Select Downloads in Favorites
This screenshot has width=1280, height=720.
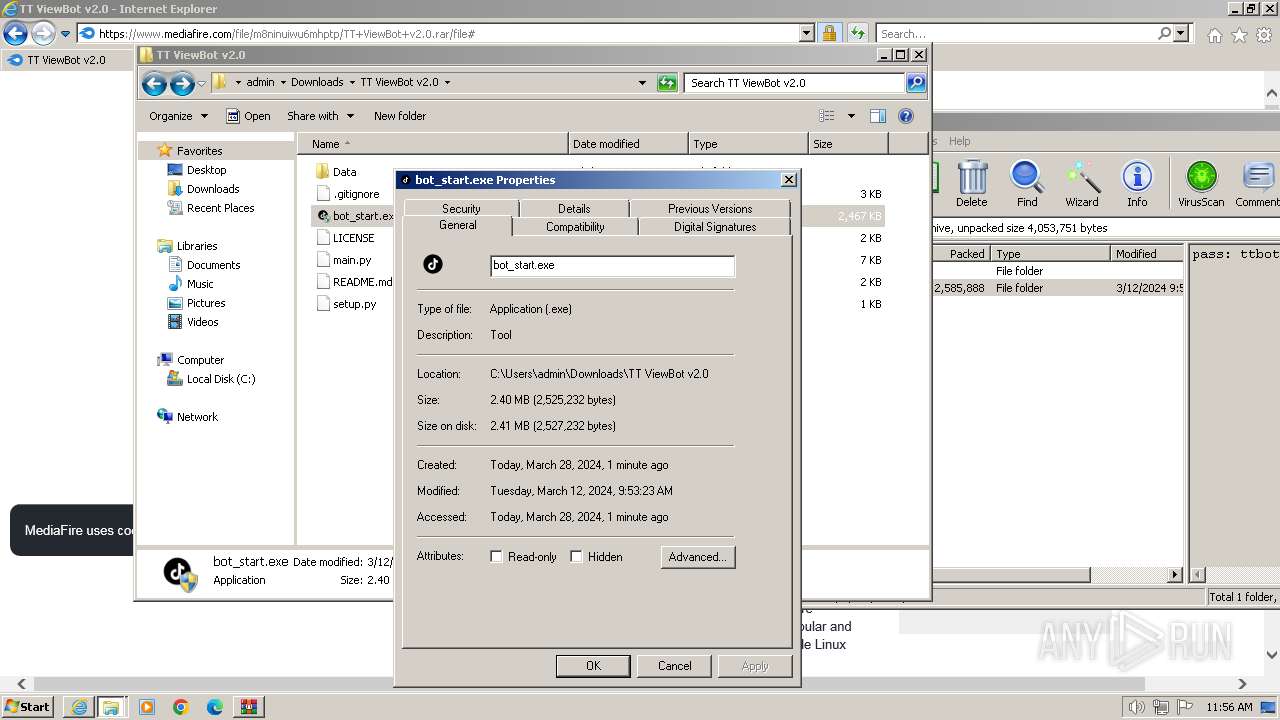213,189
